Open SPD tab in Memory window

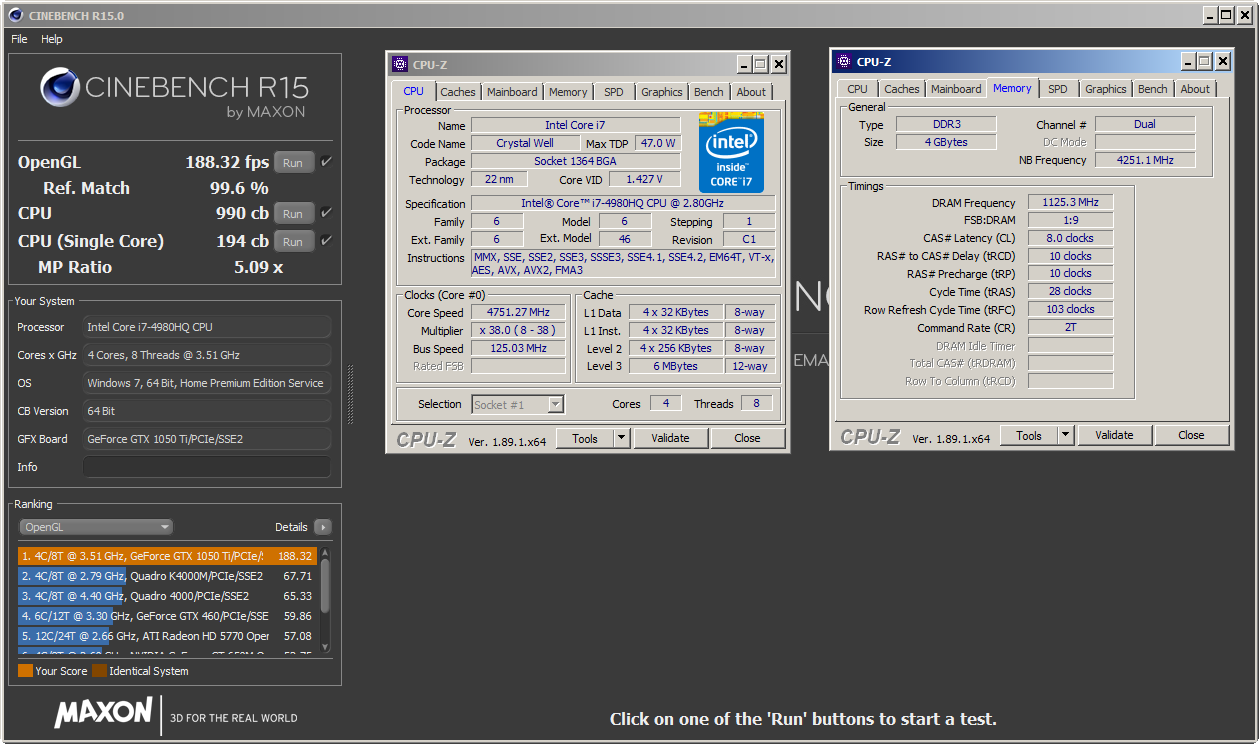point(1058,89)
